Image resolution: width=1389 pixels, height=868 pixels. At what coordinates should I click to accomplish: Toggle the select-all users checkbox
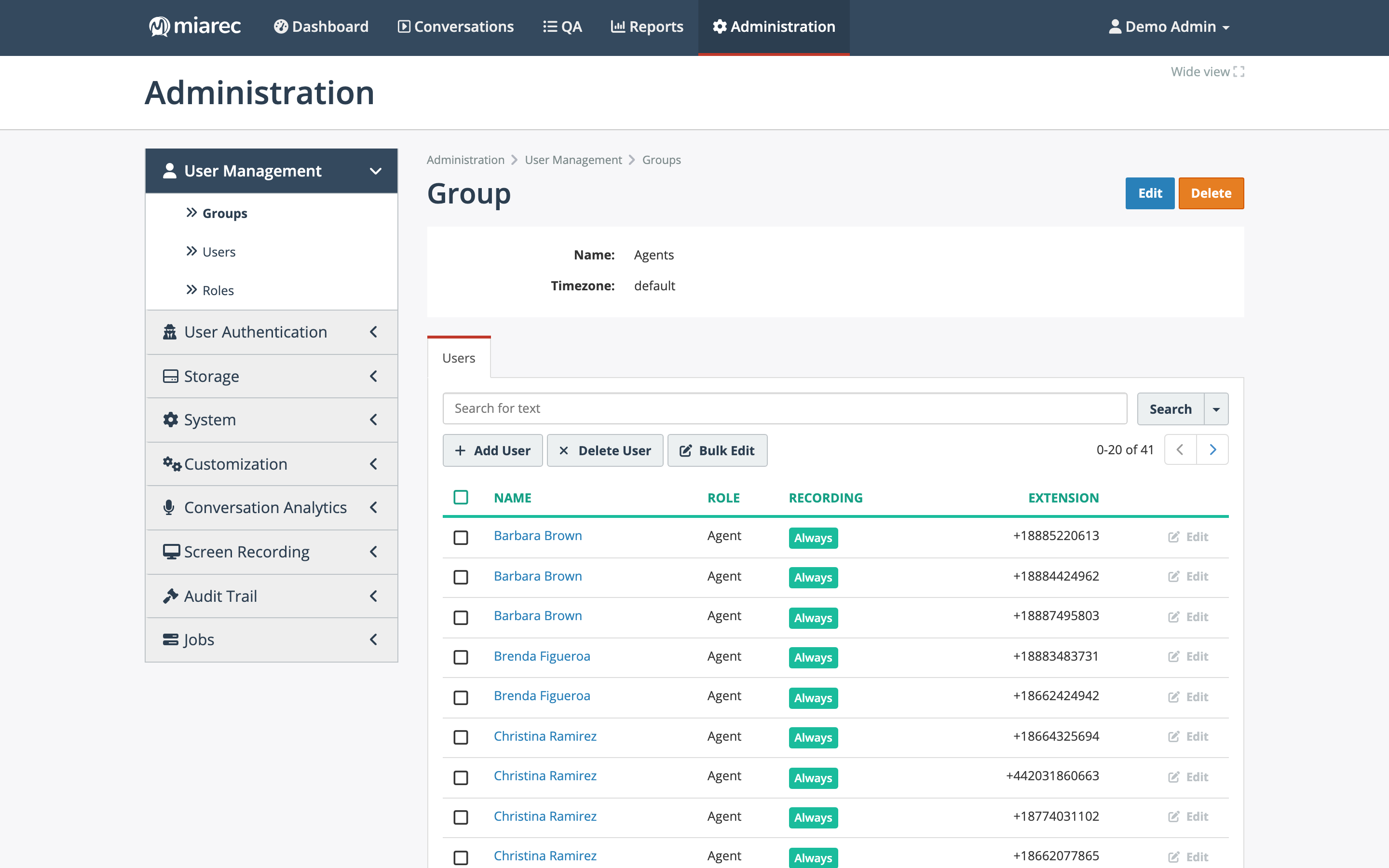pos(461,497)
